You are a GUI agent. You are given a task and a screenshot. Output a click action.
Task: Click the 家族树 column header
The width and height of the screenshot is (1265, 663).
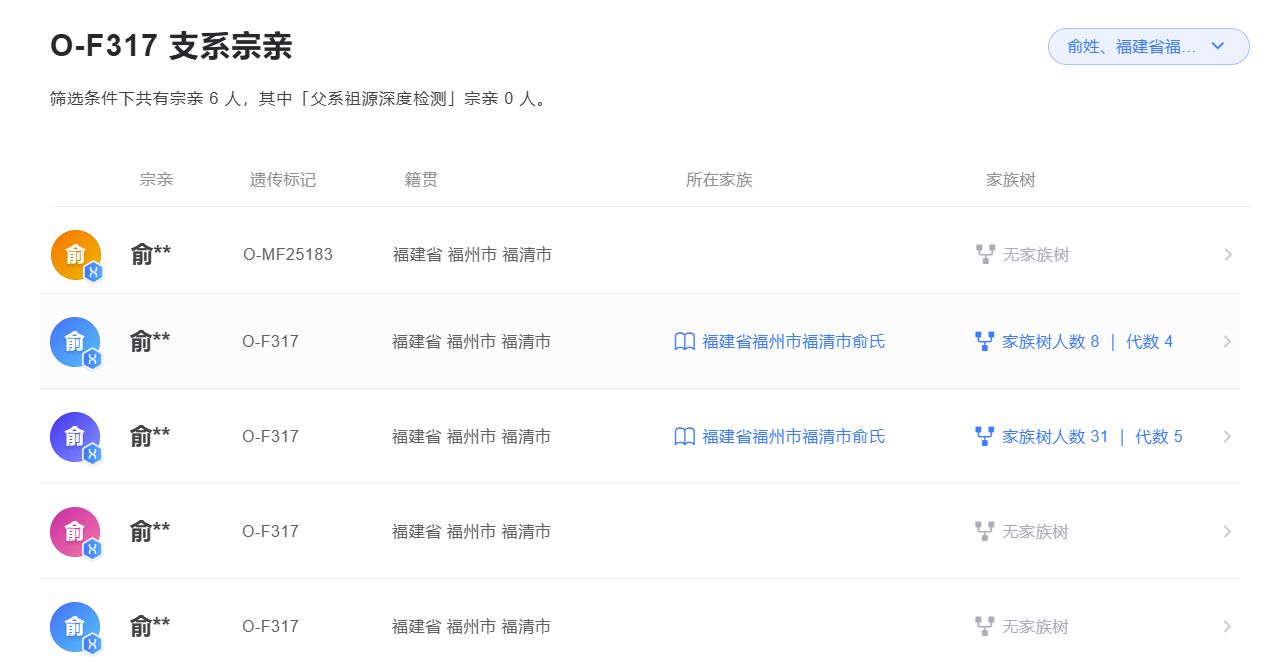tap(1010, 180)
